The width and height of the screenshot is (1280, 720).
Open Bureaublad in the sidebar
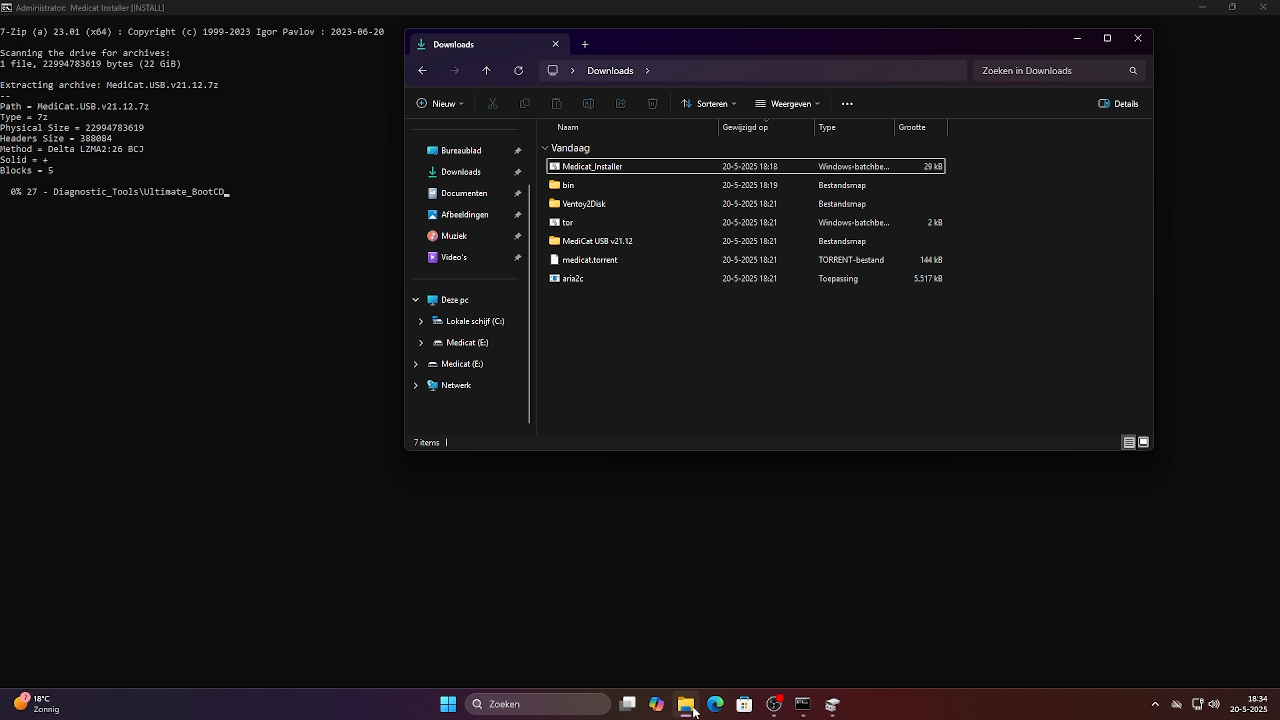(x=461, y=151)
